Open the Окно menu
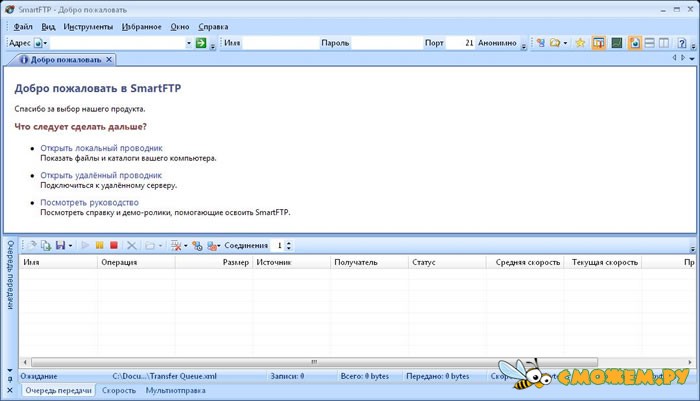 (179, 27)
